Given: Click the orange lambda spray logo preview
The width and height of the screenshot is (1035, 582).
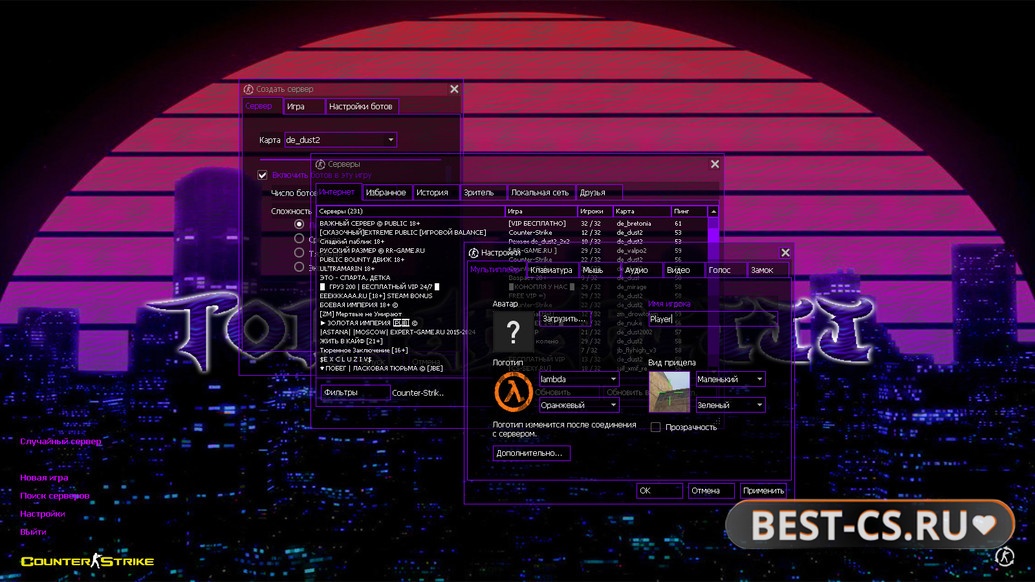Looking at the screenshot, I should 514,391.
